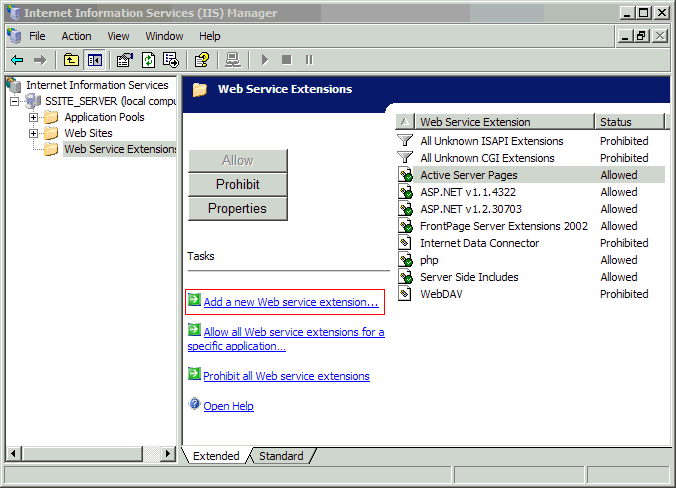Screen dimensions: 676x488
Task: Expand the Application Pools tree node
Action: 33,117
